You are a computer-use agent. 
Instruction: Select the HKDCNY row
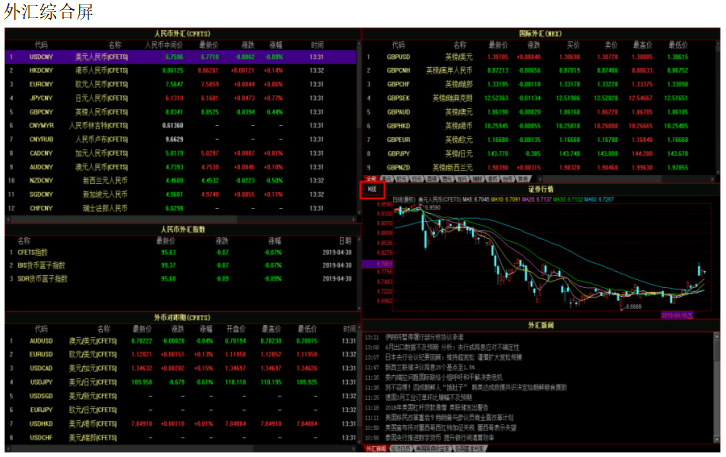(181, 70)
